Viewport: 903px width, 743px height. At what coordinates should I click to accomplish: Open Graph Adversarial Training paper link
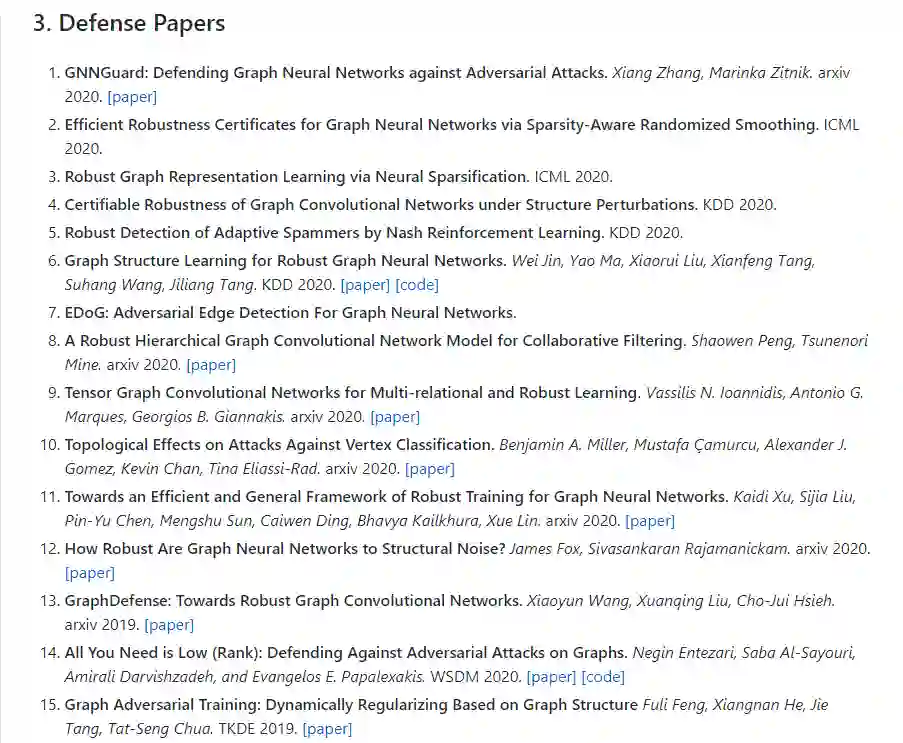tap(327, 729)
